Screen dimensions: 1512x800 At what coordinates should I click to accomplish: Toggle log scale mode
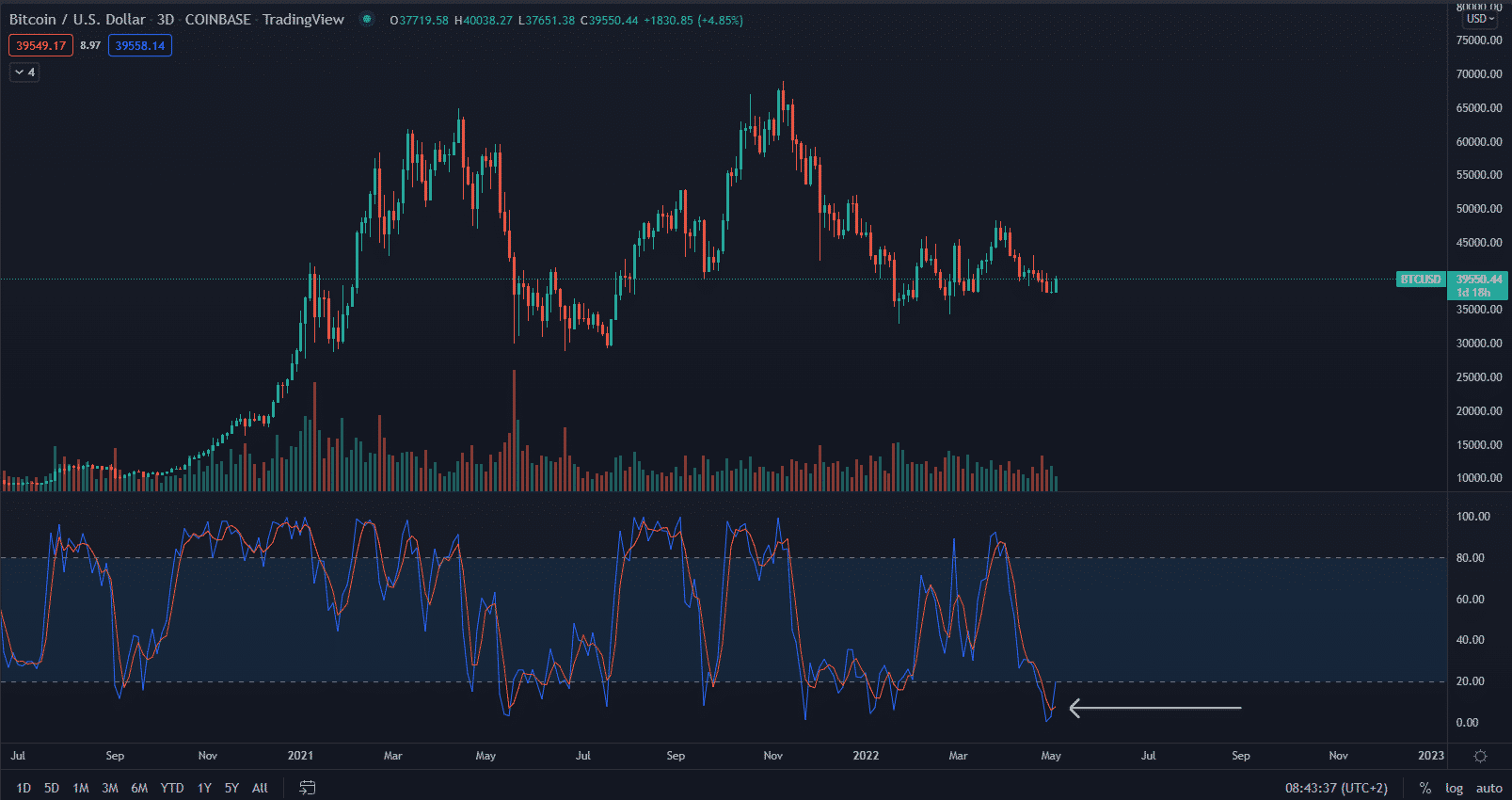[1454, 788]
